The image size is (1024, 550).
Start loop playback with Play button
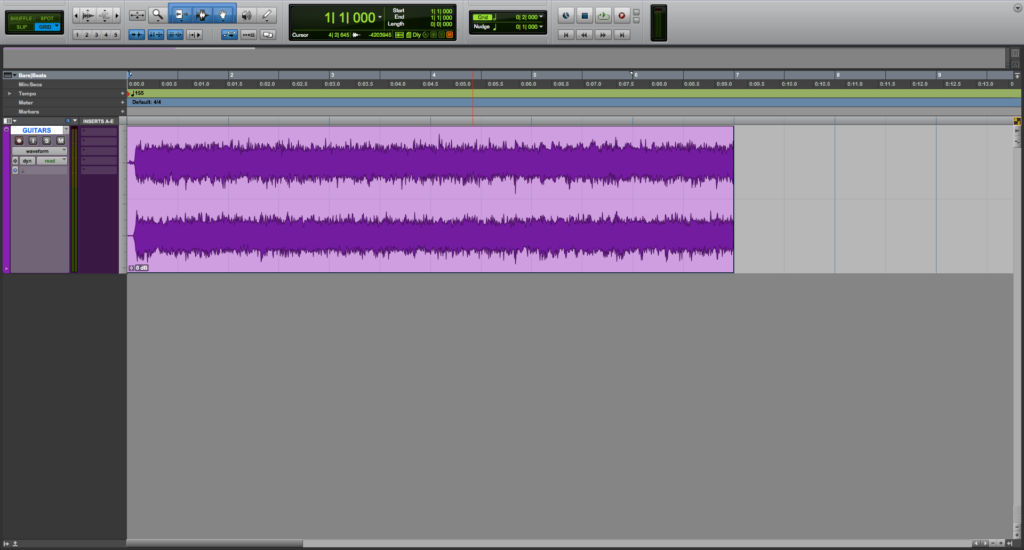point(603,16)
